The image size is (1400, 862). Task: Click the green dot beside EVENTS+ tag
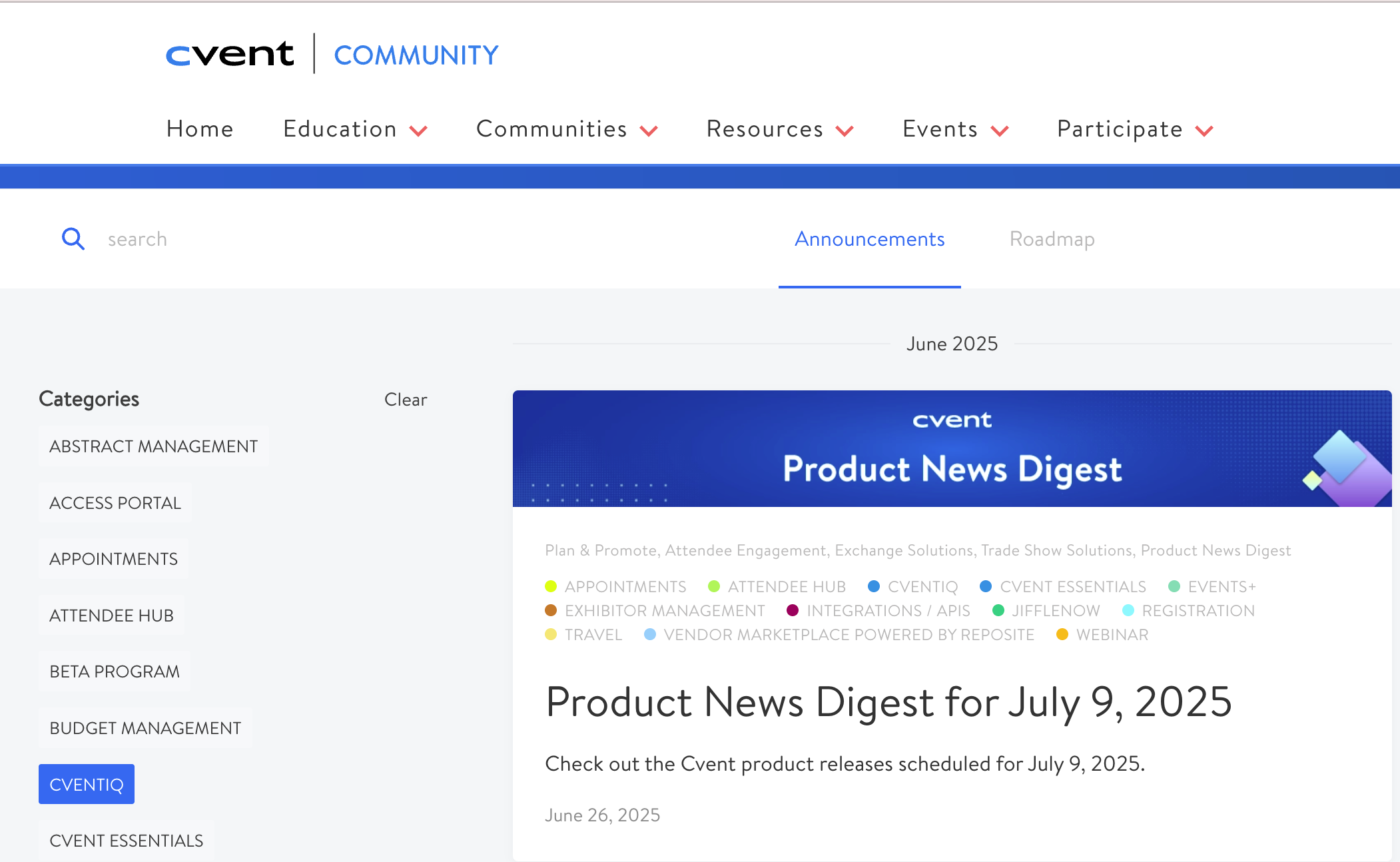pos(1174,586)
